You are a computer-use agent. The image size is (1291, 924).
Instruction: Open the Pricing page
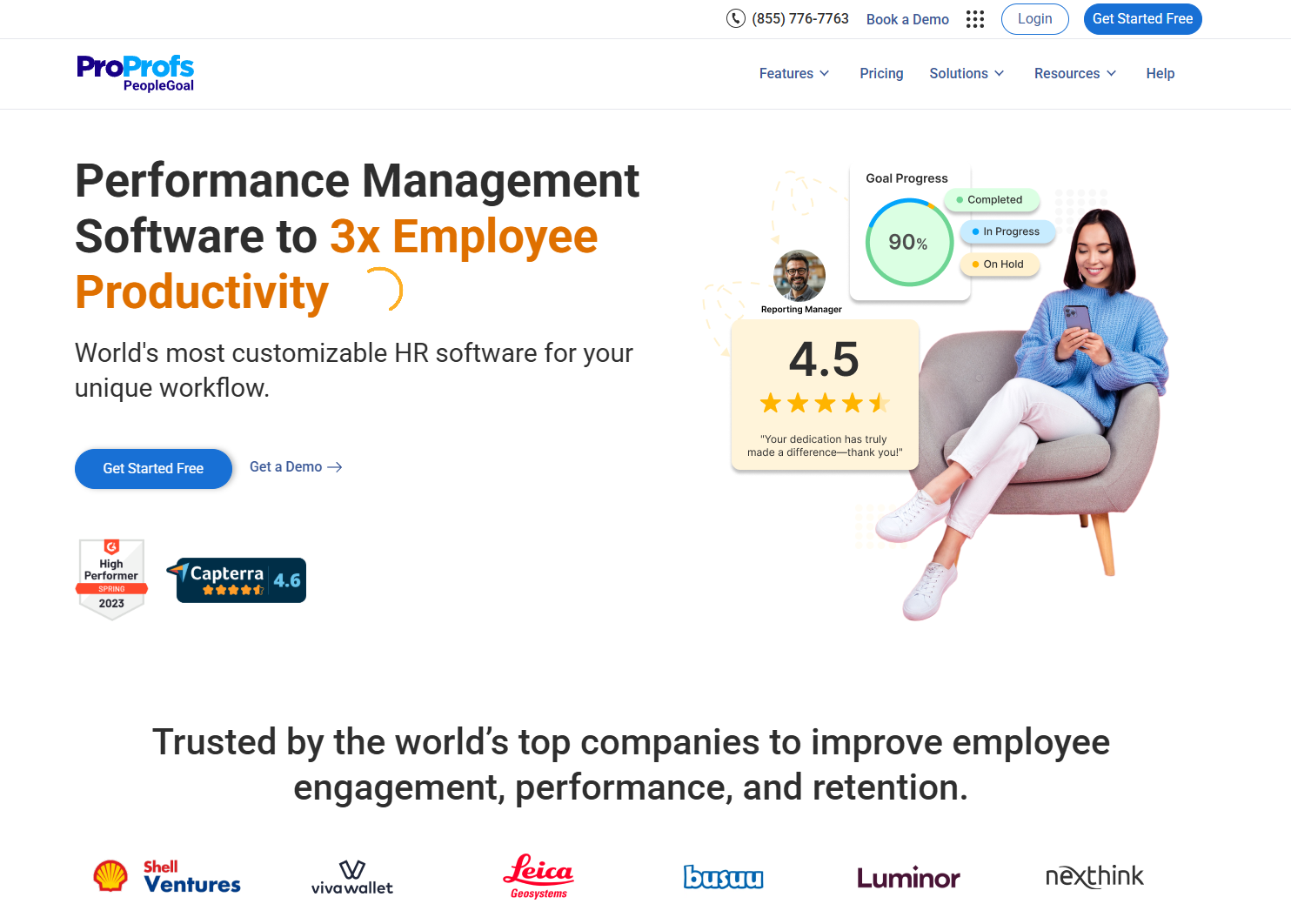point(880,73)
